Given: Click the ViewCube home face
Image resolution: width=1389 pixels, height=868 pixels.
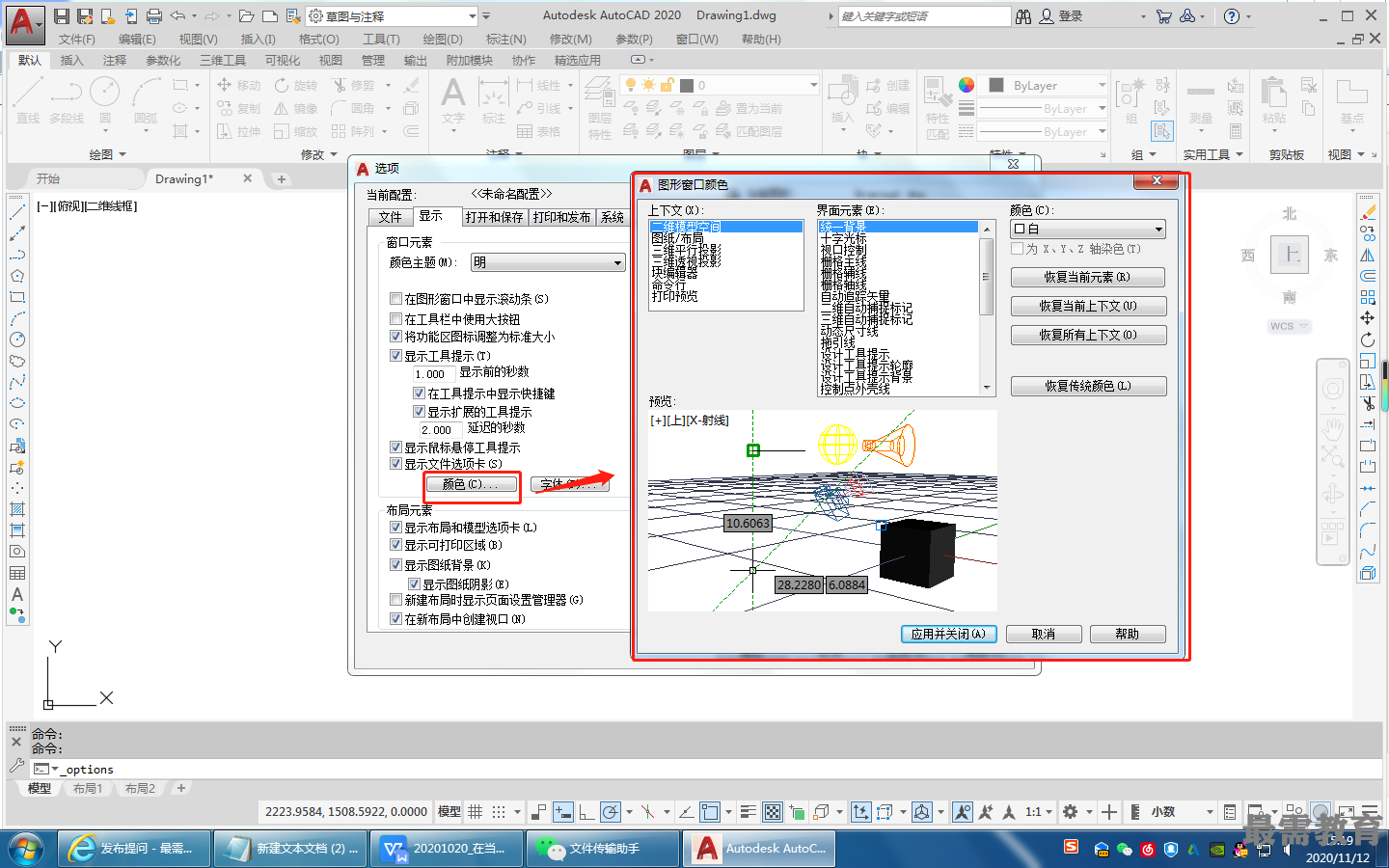Looking at the screenshot, I should point(1290,255).
